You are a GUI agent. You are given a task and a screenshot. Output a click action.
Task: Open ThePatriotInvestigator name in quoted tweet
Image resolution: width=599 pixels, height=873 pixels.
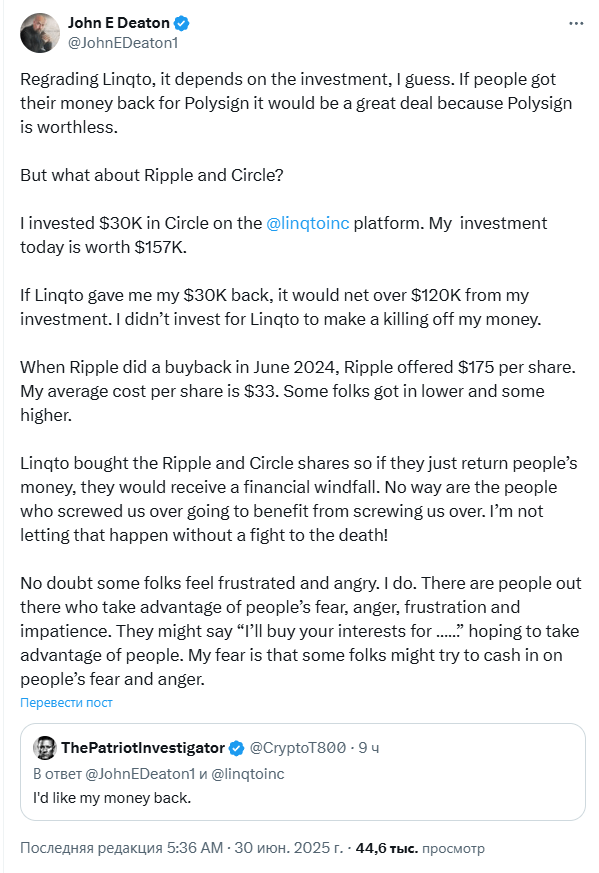(x=143, y=748)
